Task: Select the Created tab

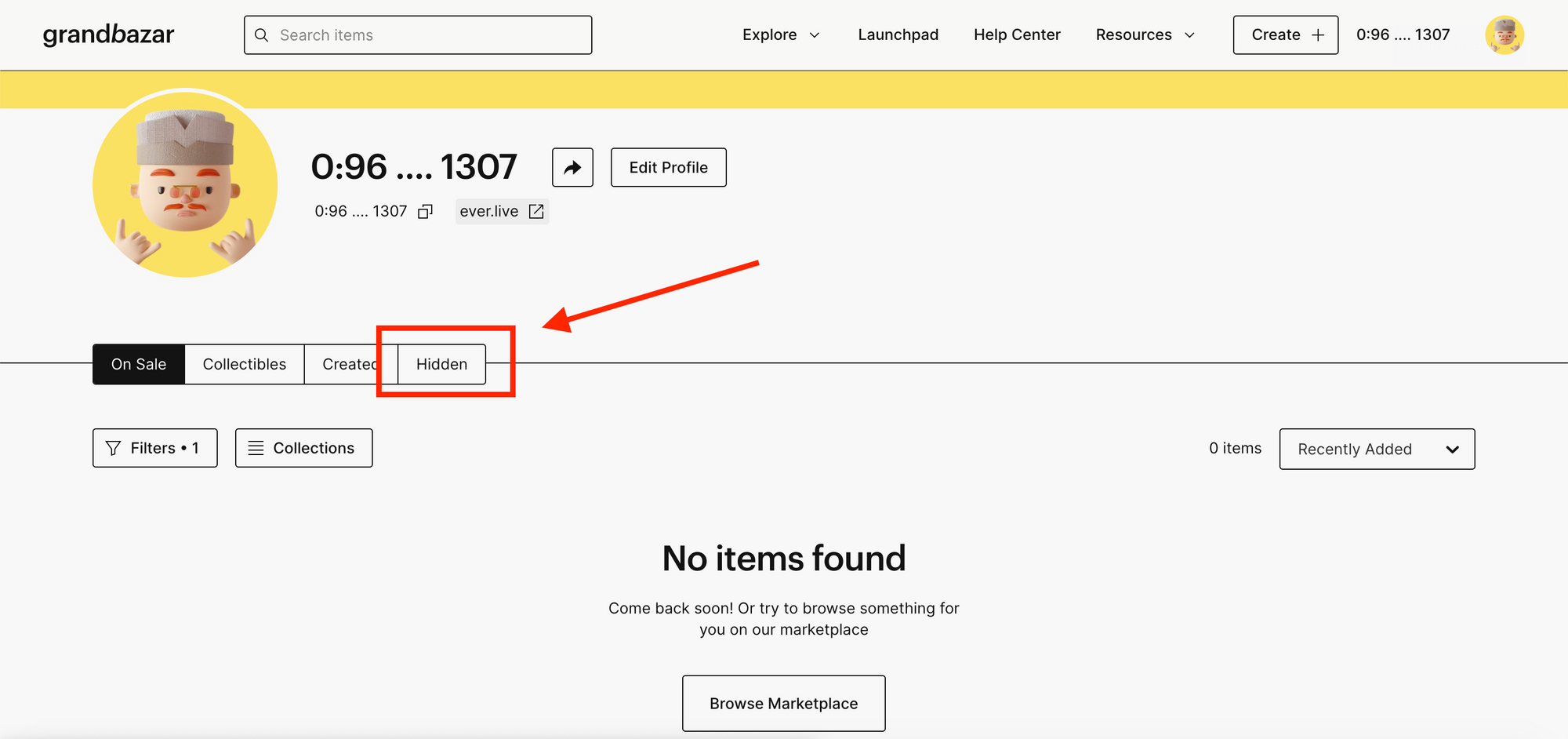Action: (x=350, y=364)
